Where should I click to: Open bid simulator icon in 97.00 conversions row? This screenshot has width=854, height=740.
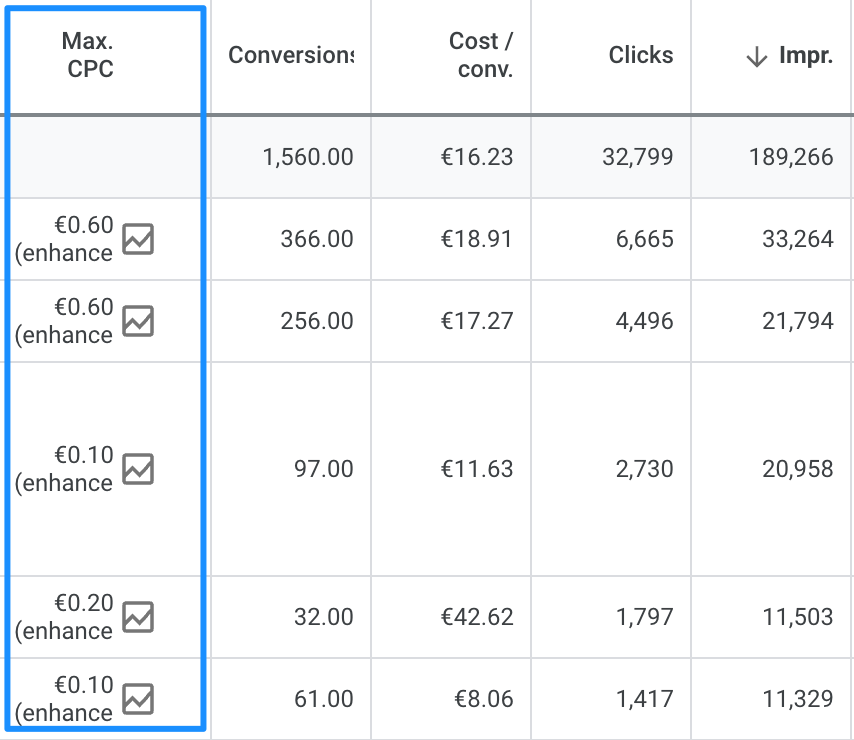click(x=138, y=469)
